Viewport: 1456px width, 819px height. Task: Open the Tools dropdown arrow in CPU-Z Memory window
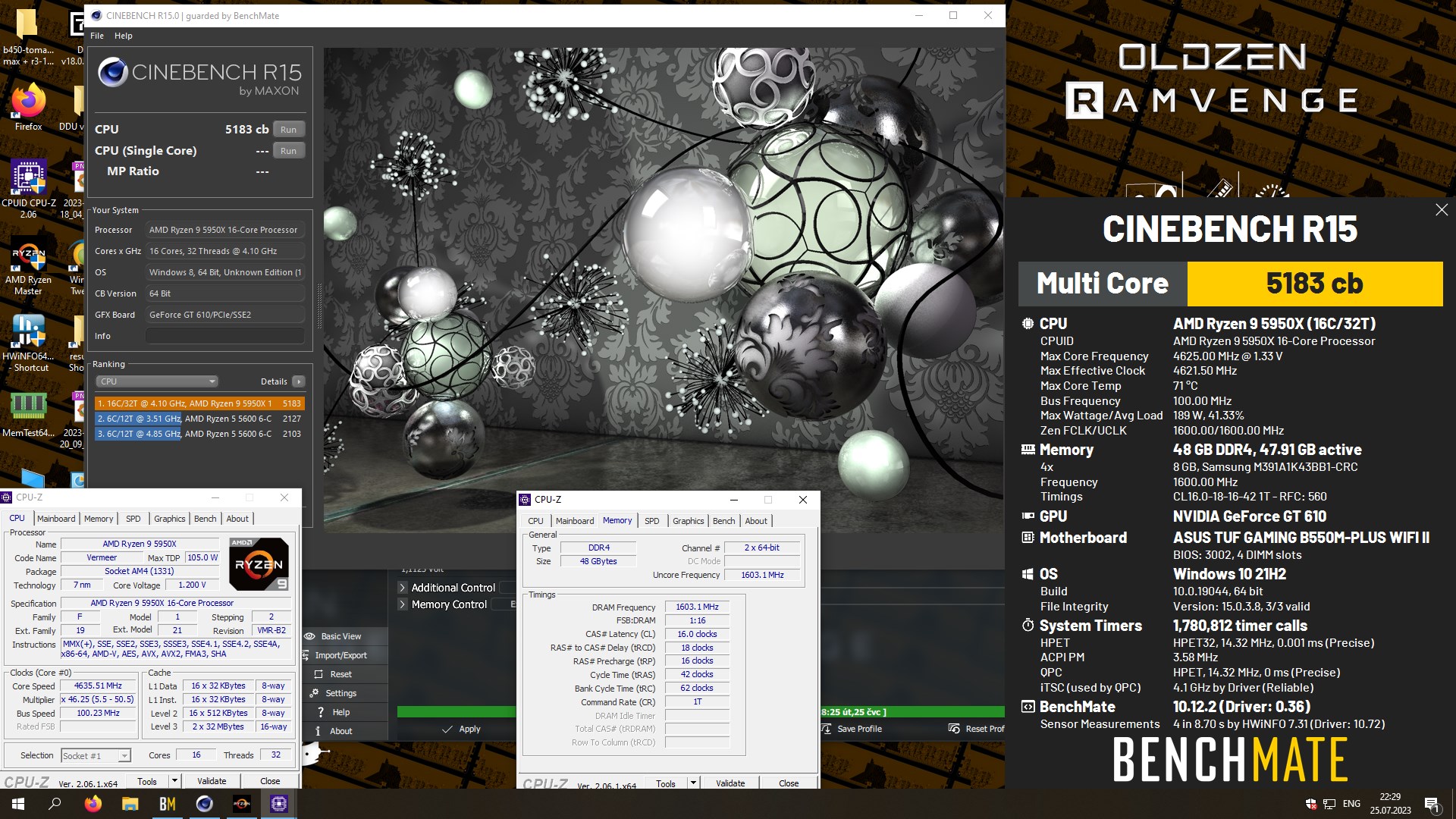693,783
